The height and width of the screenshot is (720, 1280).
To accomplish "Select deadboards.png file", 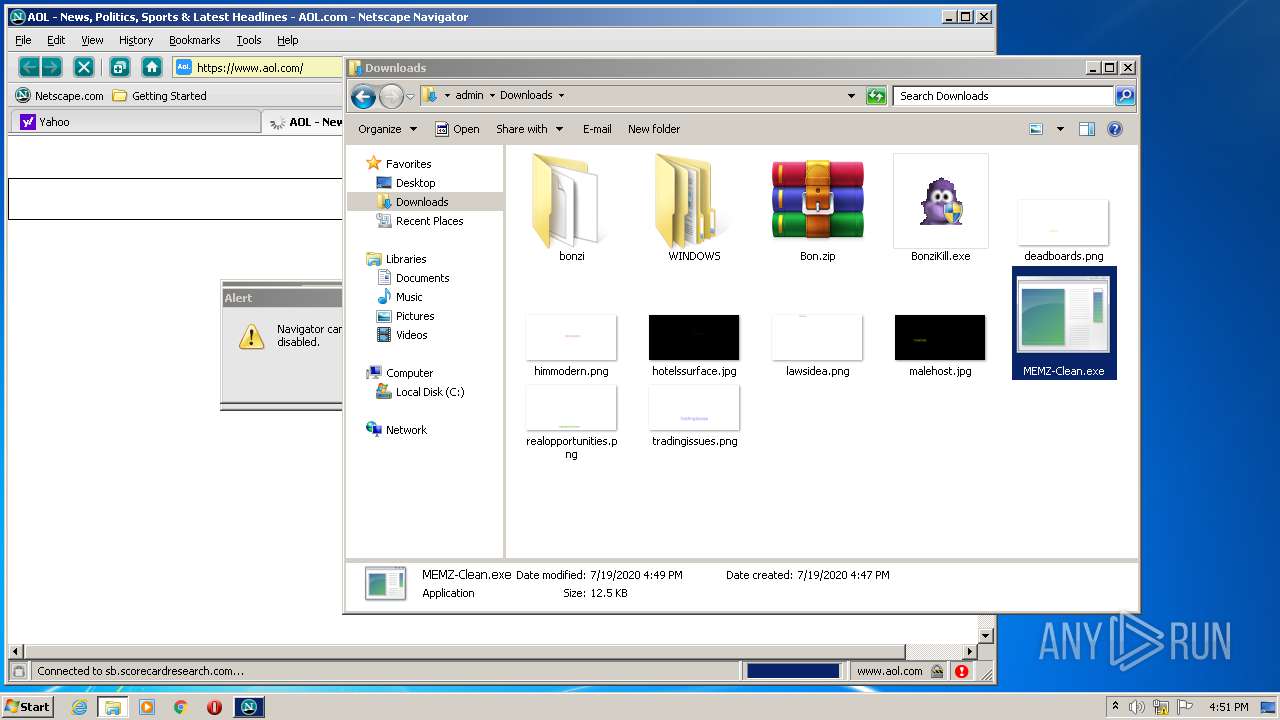I will [x=1064, y=230].
